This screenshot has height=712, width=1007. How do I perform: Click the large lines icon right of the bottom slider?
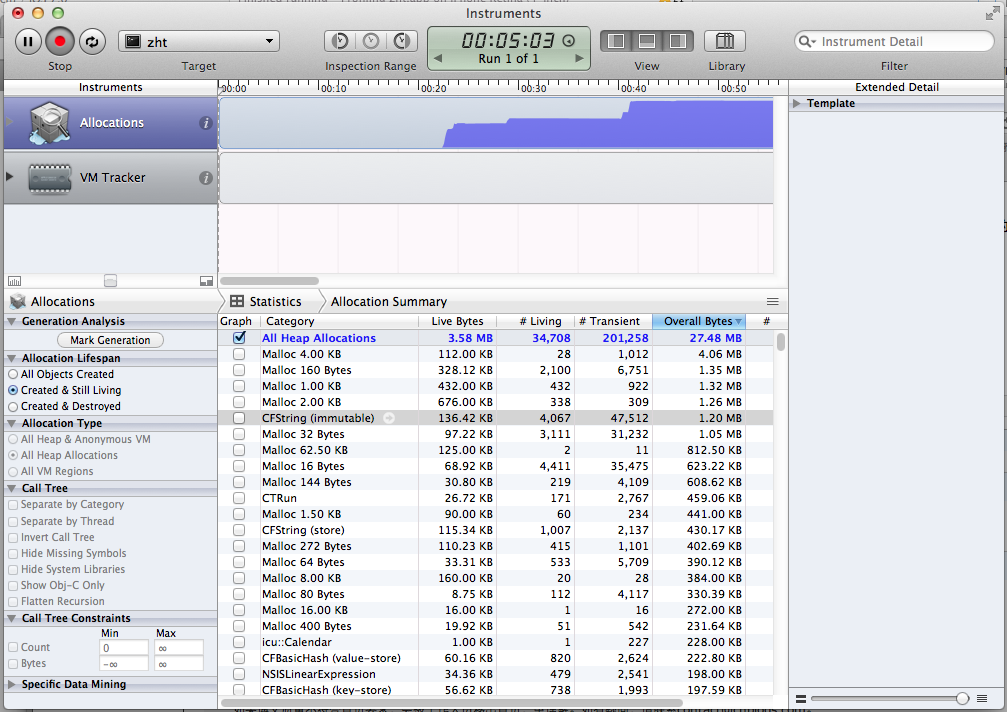982,699
